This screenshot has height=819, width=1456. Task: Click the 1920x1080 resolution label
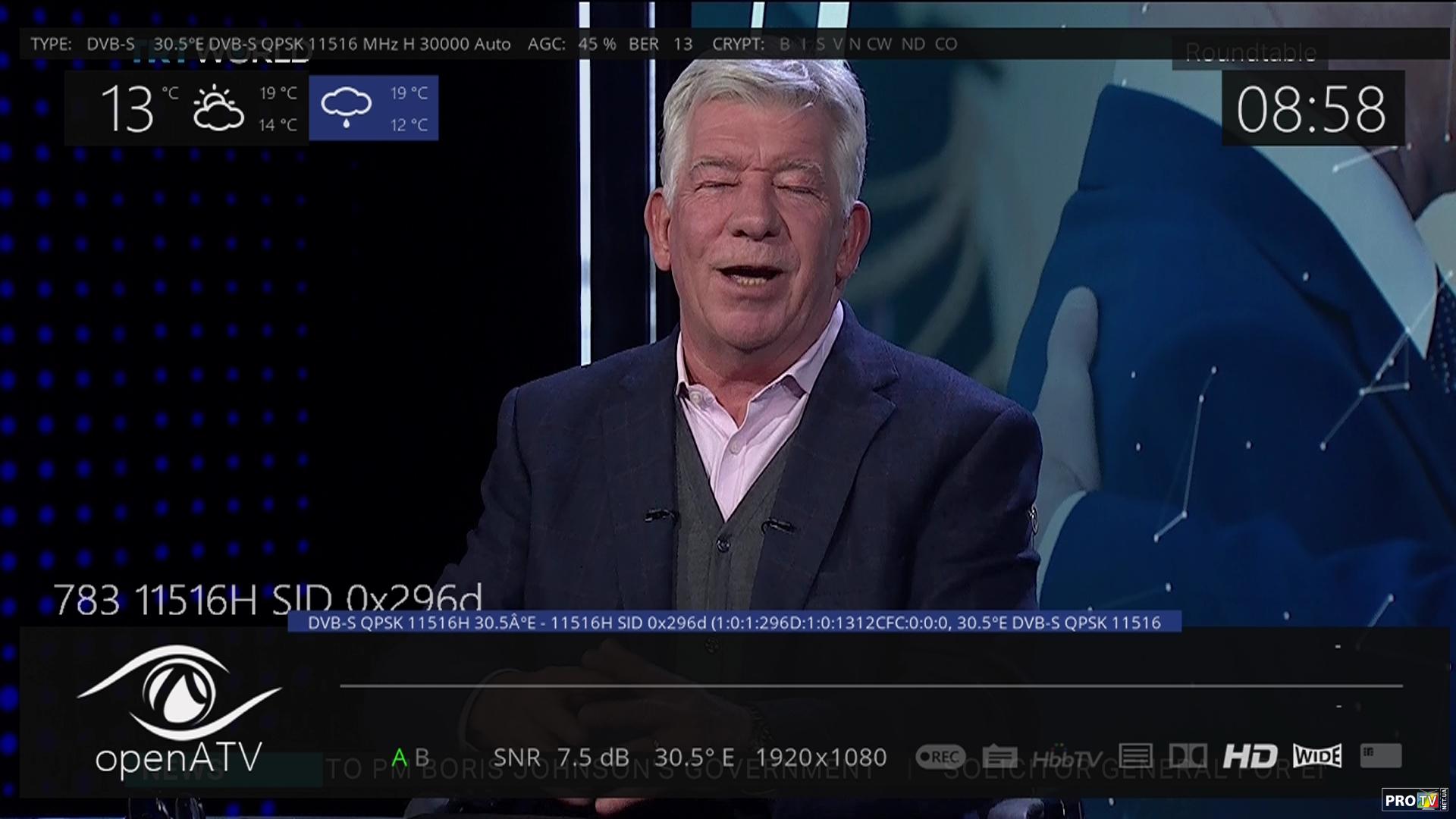[x=821, y=757]
